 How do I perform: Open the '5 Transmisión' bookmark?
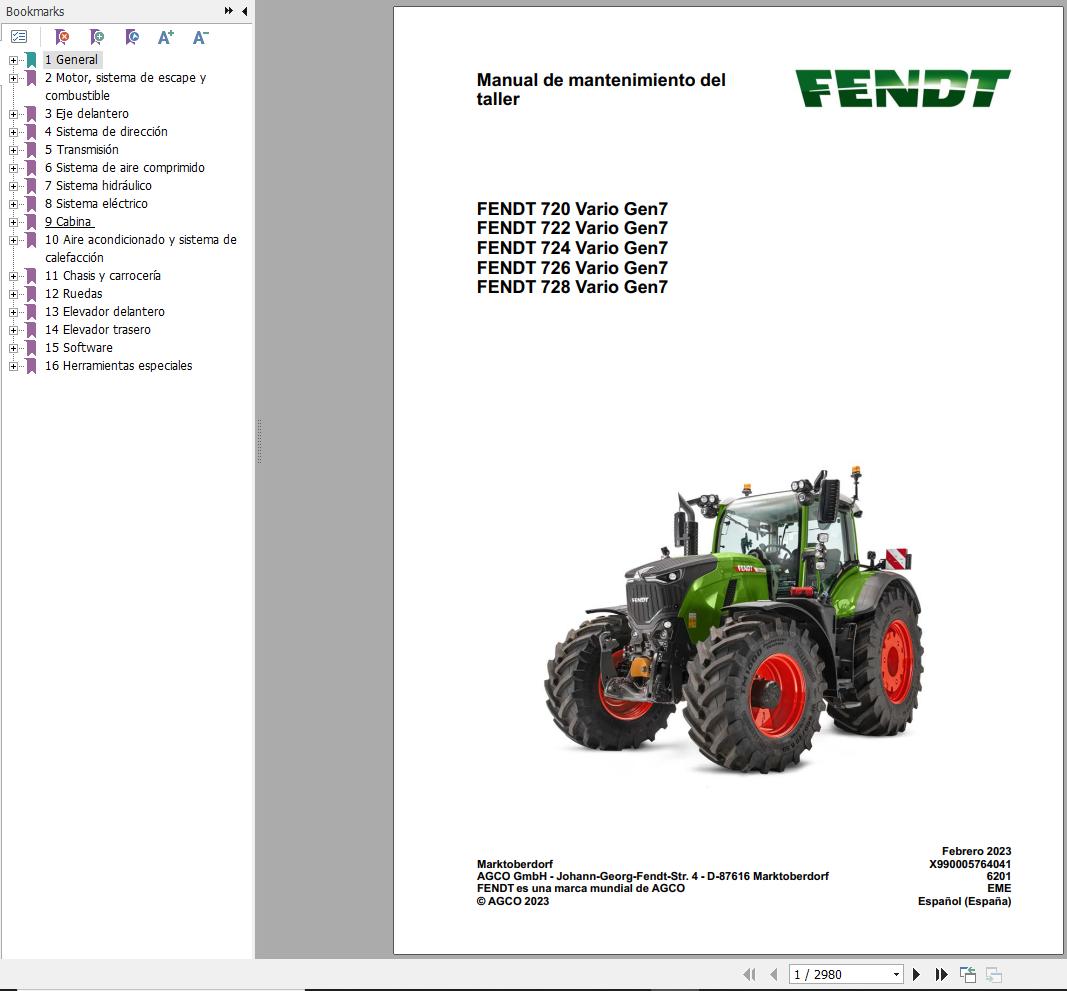tap(82, 150)
